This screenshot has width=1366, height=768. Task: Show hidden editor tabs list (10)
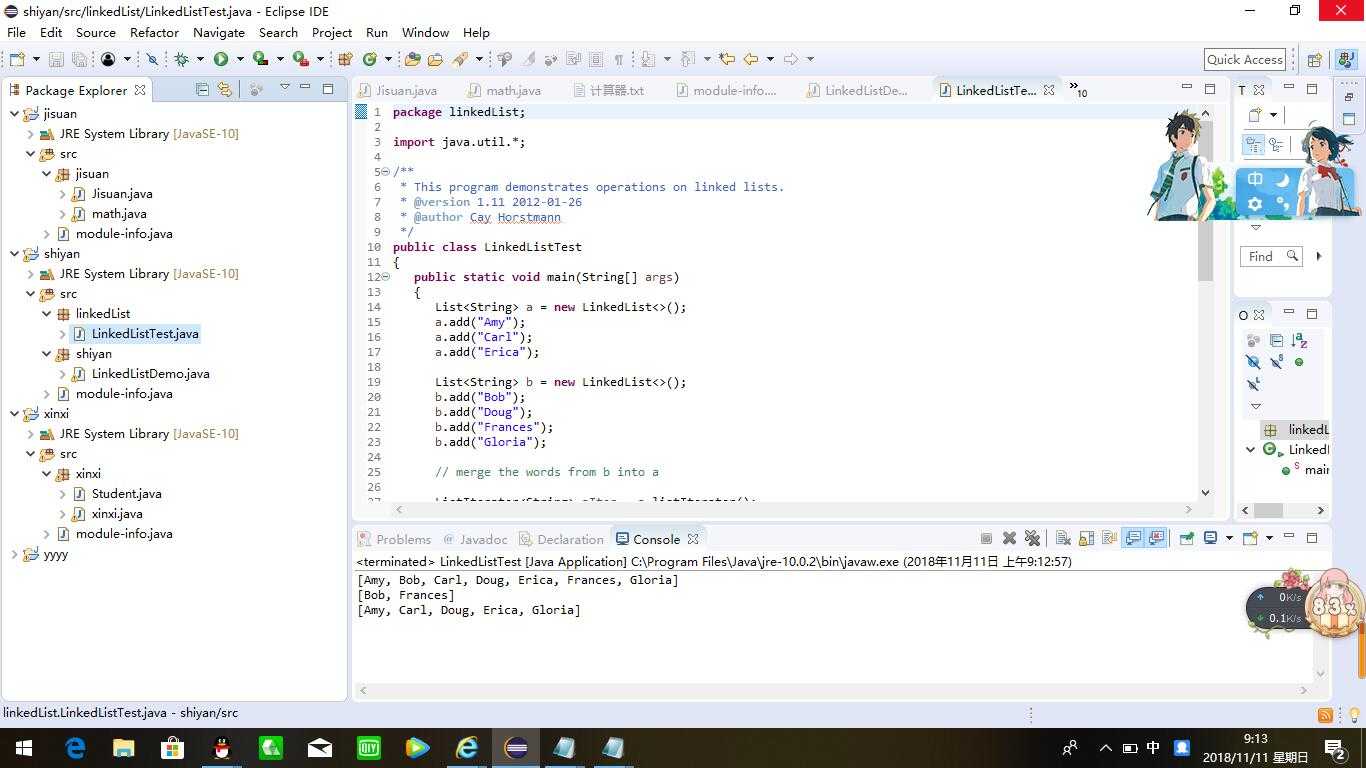[x=1078, y=89]
